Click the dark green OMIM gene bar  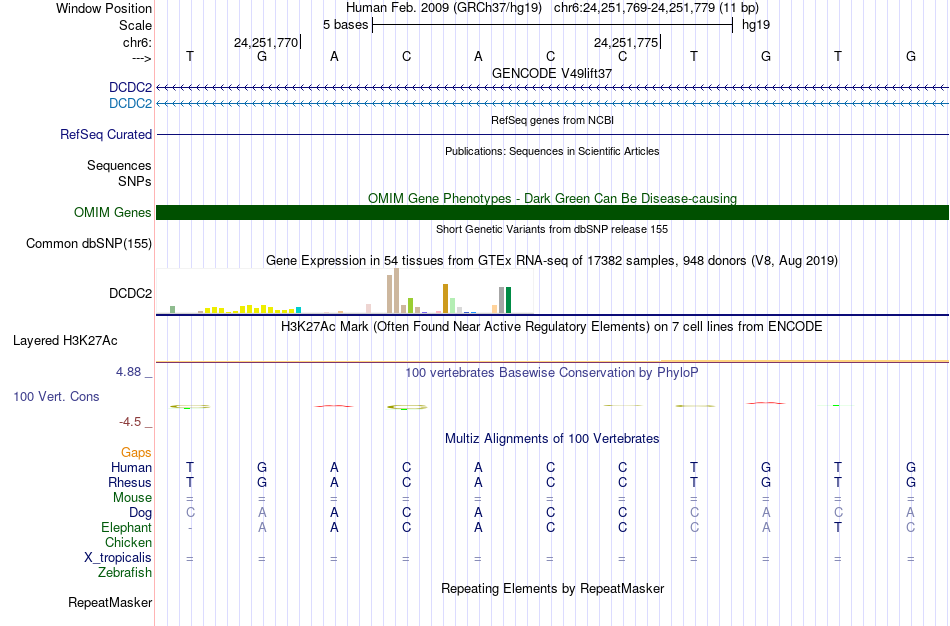pos(553,213)
